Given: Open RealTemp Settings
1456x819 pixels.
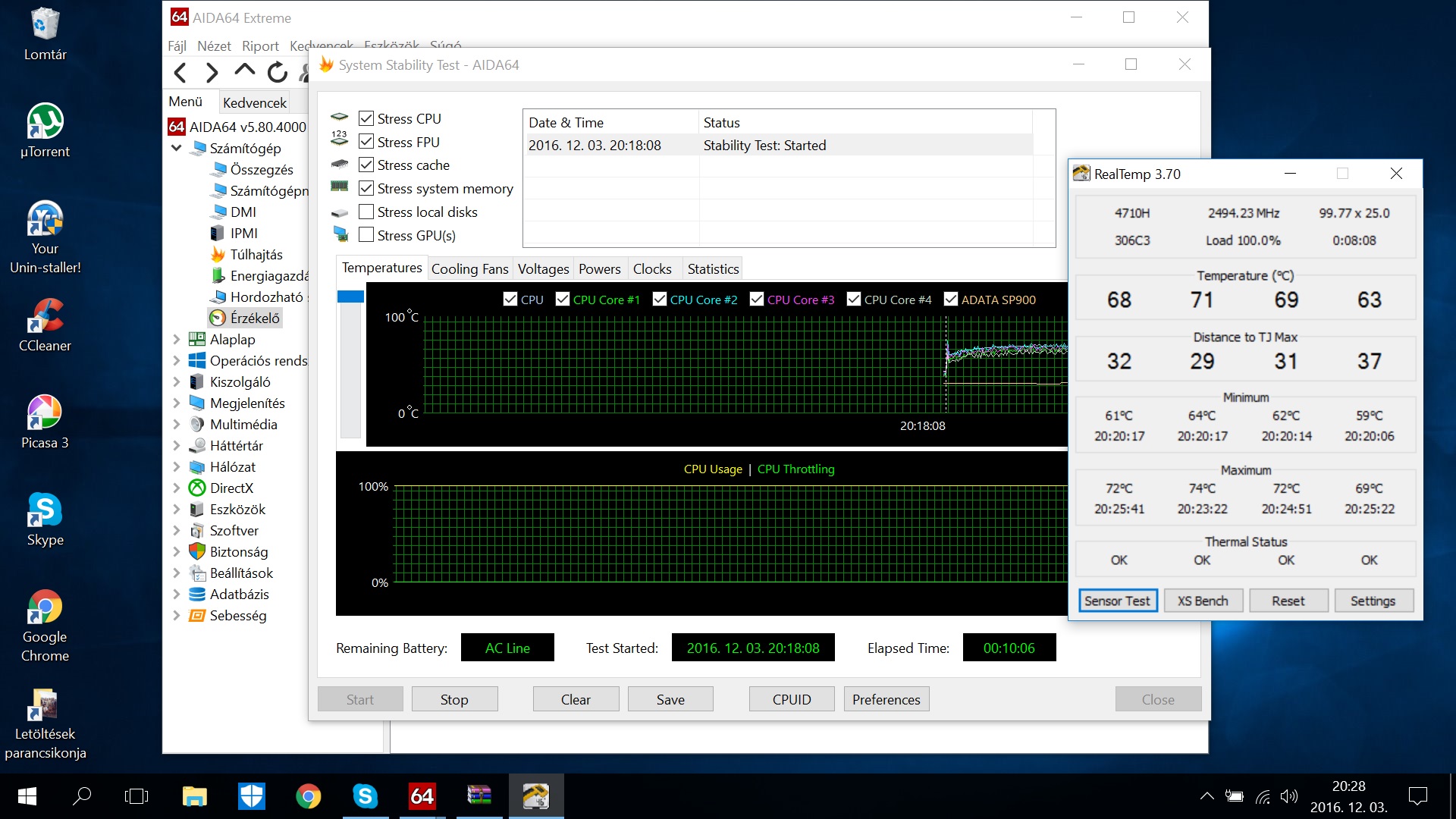Looking at the screenshot, I should [x=1373, y=601].
